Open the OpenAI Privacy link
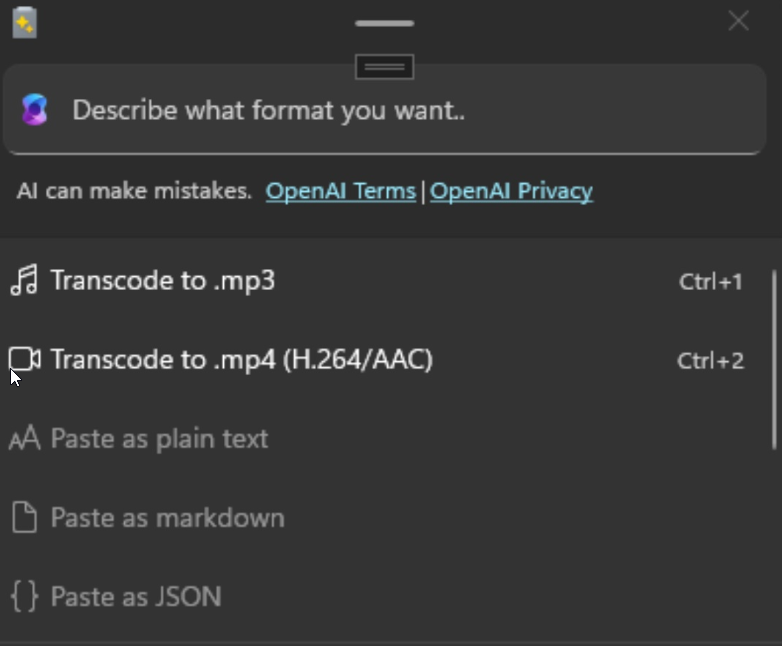782x646 pixels. click(x=511, y=191)
